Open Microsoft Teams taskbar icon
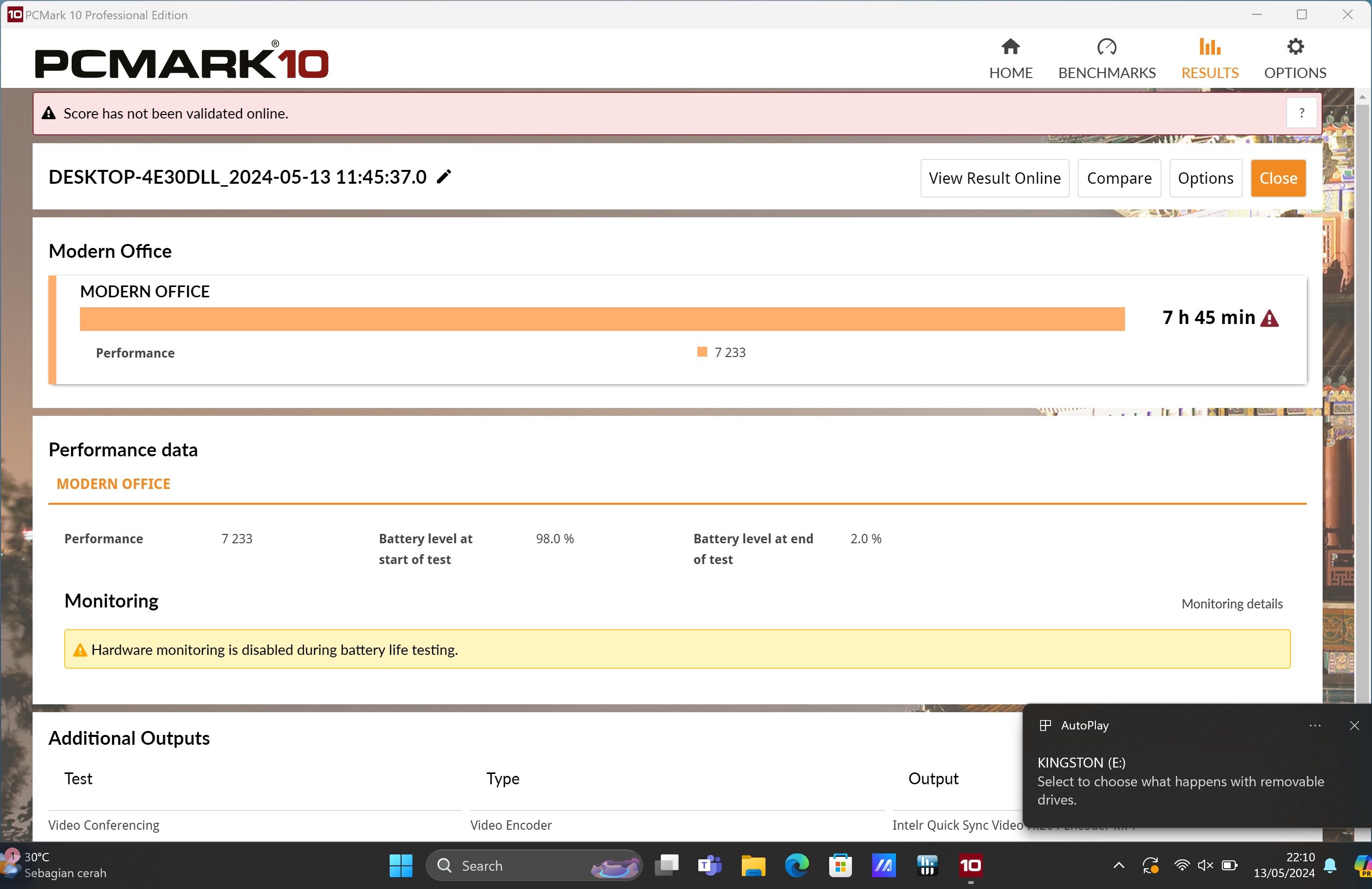 [x=710, y=865]
